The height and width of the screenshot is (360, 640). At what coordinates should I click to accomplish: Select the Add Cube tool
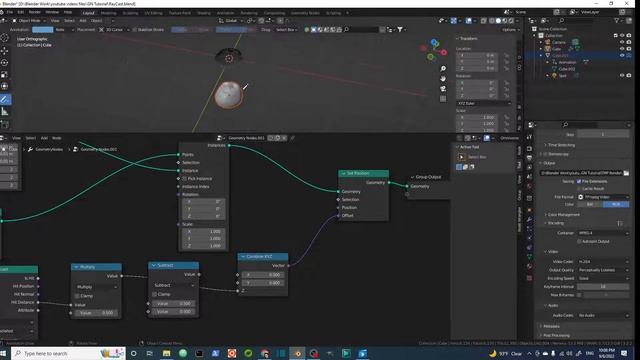pos(4,124)
